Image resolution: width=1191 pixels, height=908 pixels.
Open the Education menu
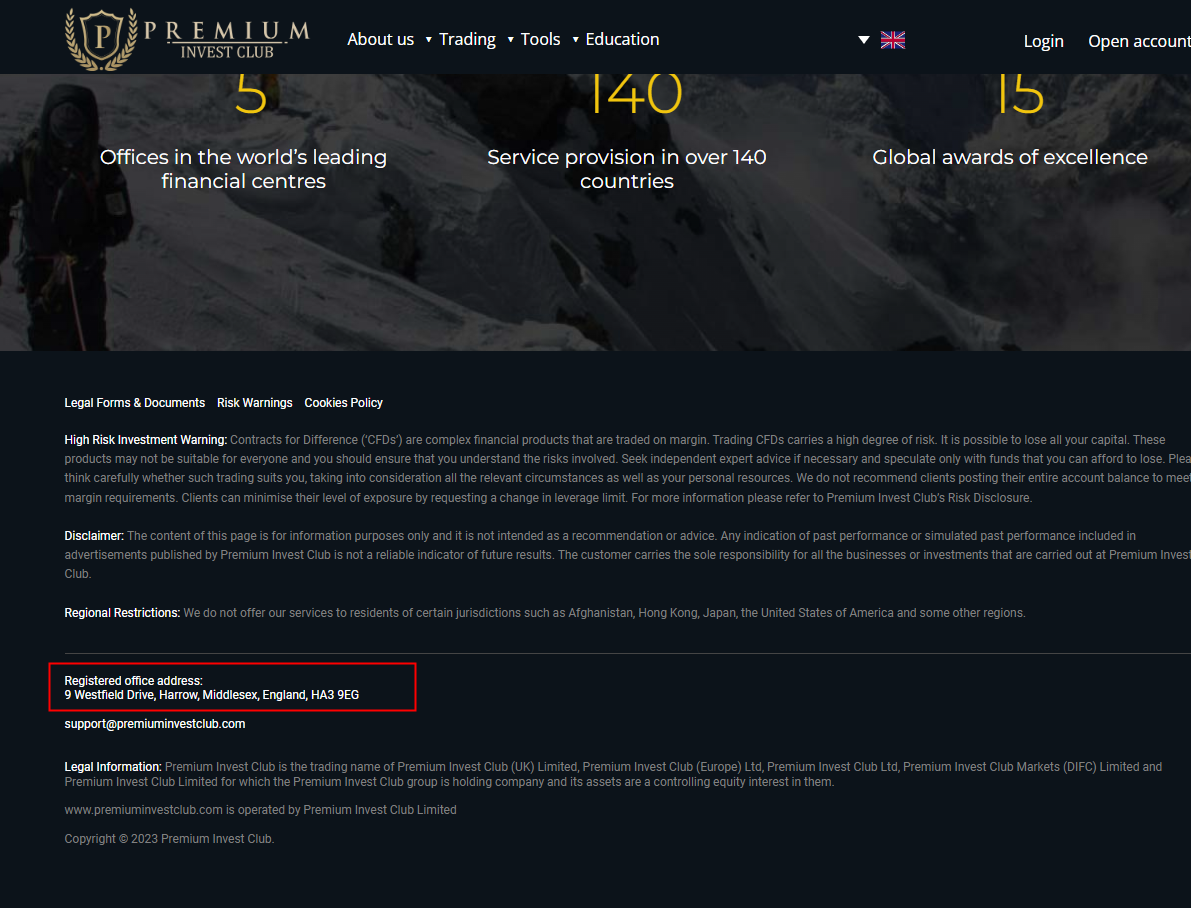point(622,40)
